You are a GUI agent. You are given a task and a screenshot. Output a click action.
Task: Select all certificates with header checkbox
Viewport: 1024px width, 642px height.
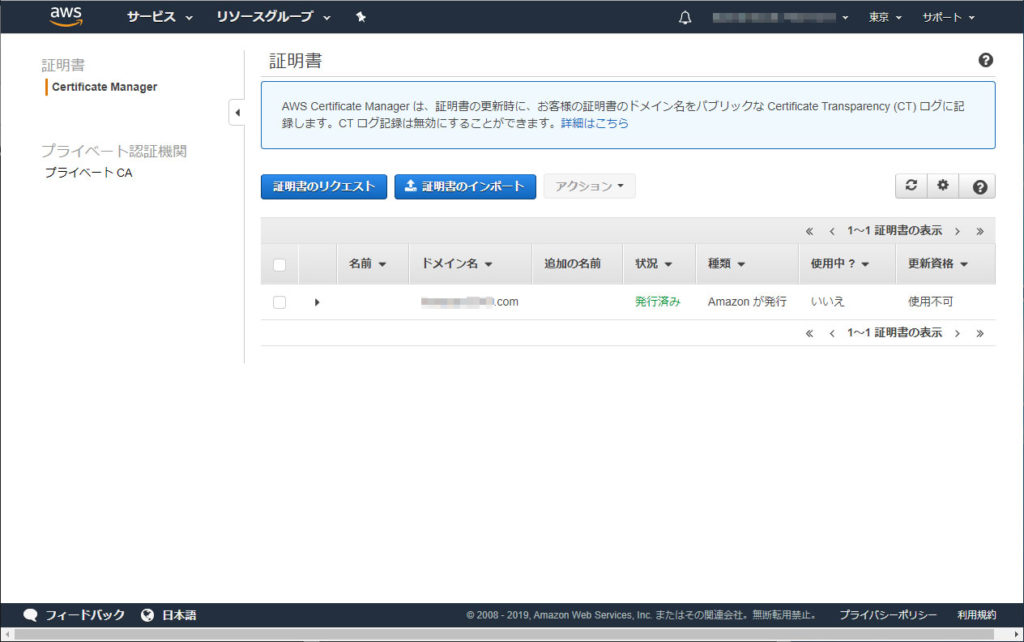point(280,265)
